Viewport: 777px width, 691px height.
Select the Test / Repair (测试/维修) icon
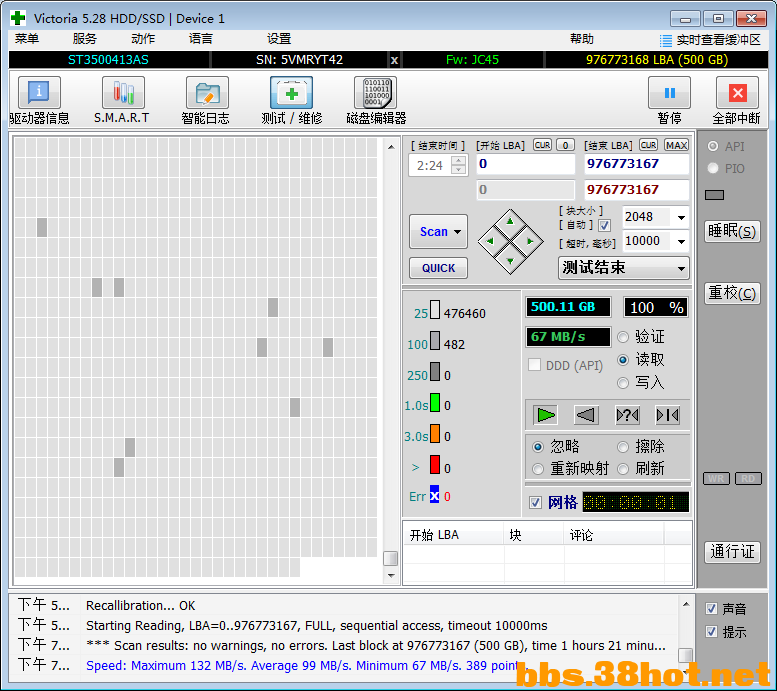click(291, 93)
